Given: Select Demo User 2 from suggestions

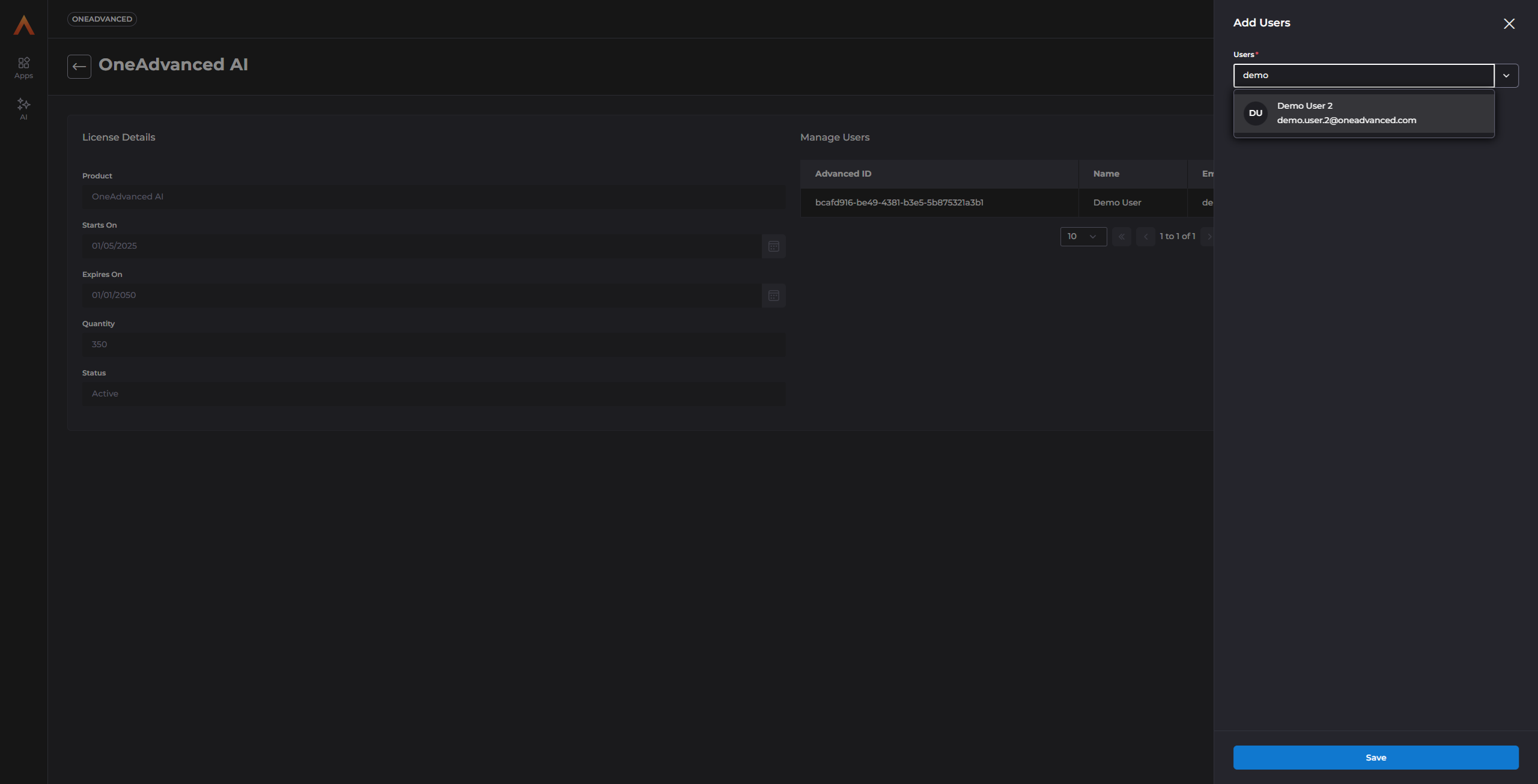Looking at the screenshot, I should (1364, 113).
